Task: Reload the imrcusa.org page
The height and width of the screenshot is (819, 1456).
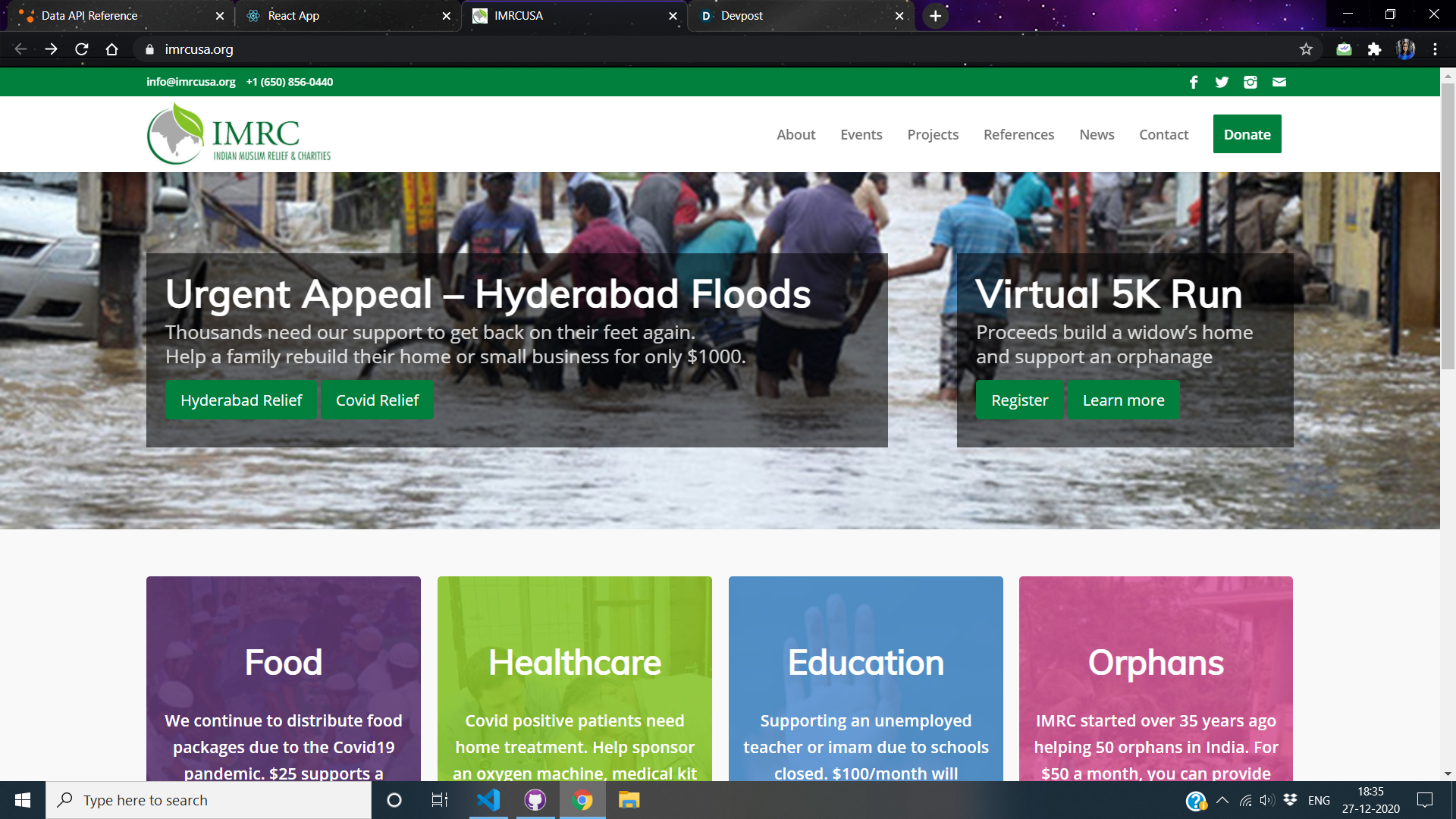Action: (x=82, y=49)
